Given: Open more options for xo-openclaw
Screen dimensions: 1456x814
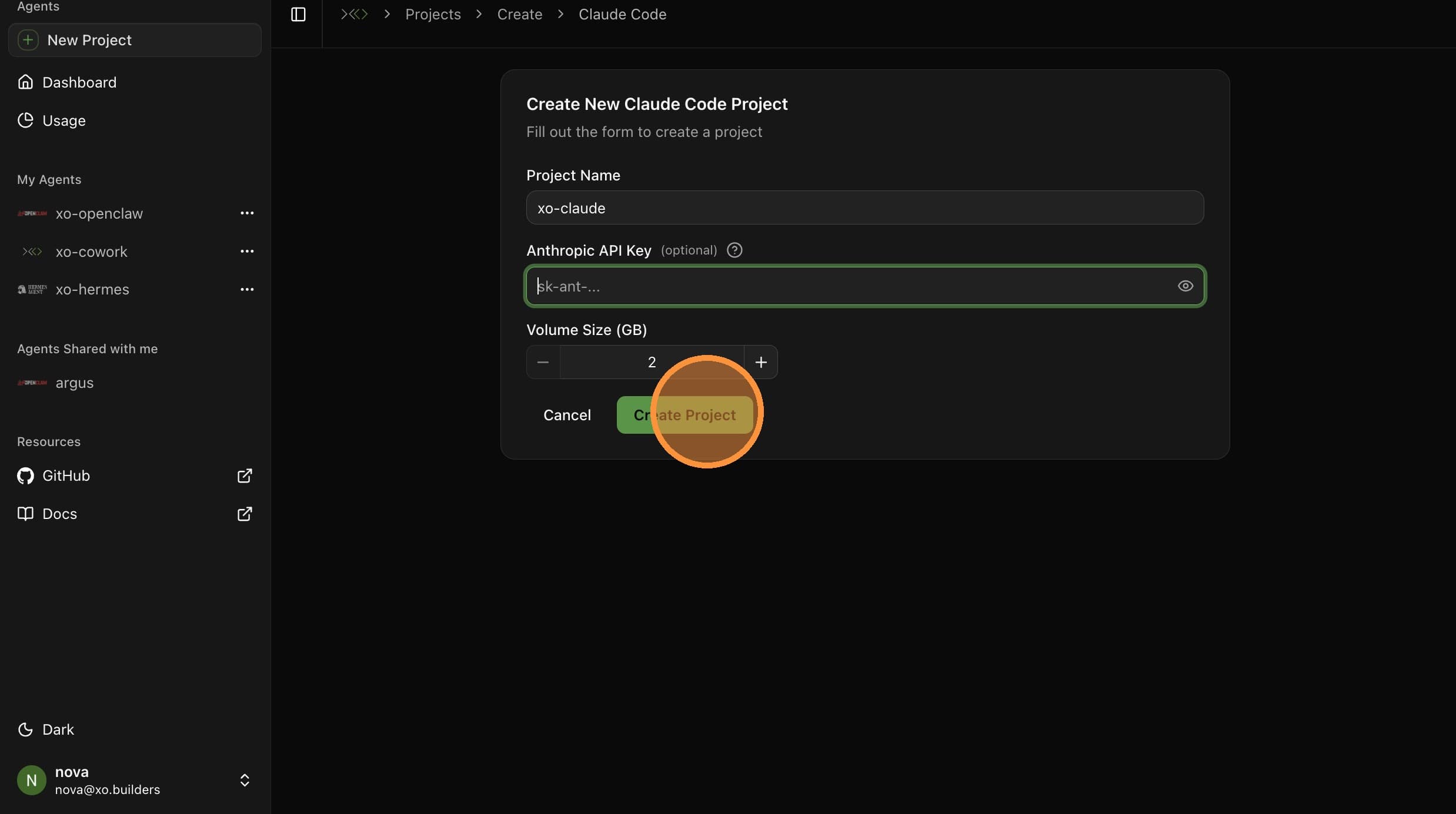Looking at the screenshot, I should click(247, 213).
